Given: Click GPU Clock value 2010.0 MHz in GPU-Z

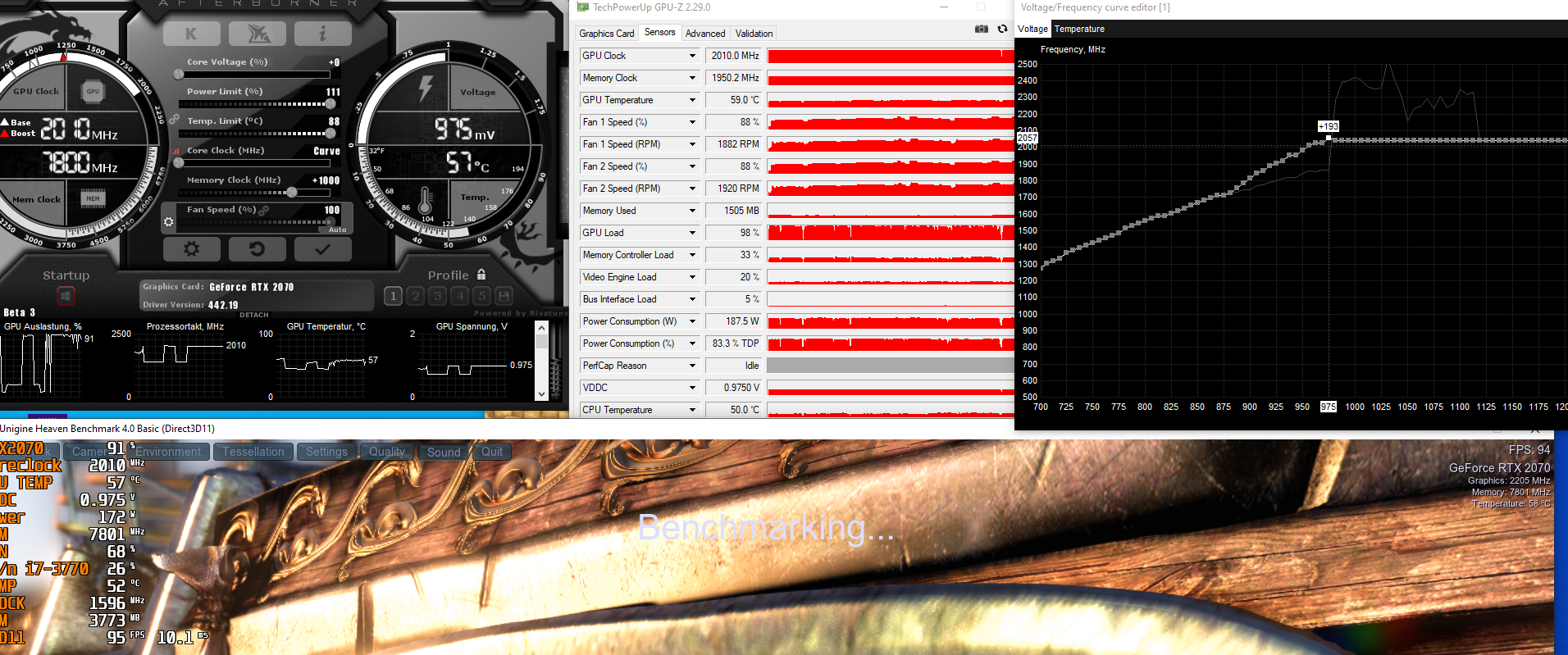Looking at the screenshot, I should [734, 56].
